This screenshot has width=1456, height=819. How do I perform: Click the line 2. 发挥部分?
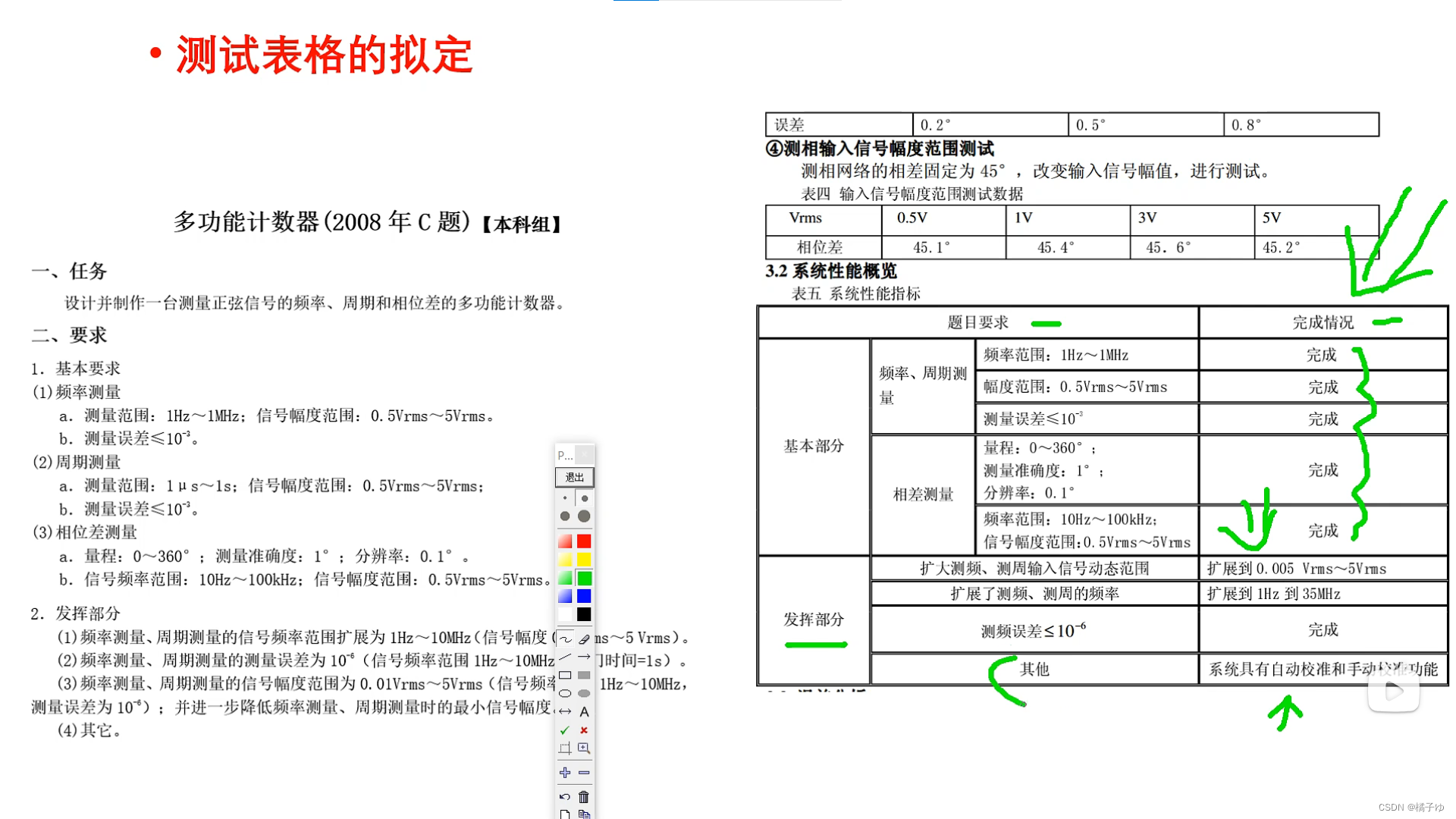[76, 613]
